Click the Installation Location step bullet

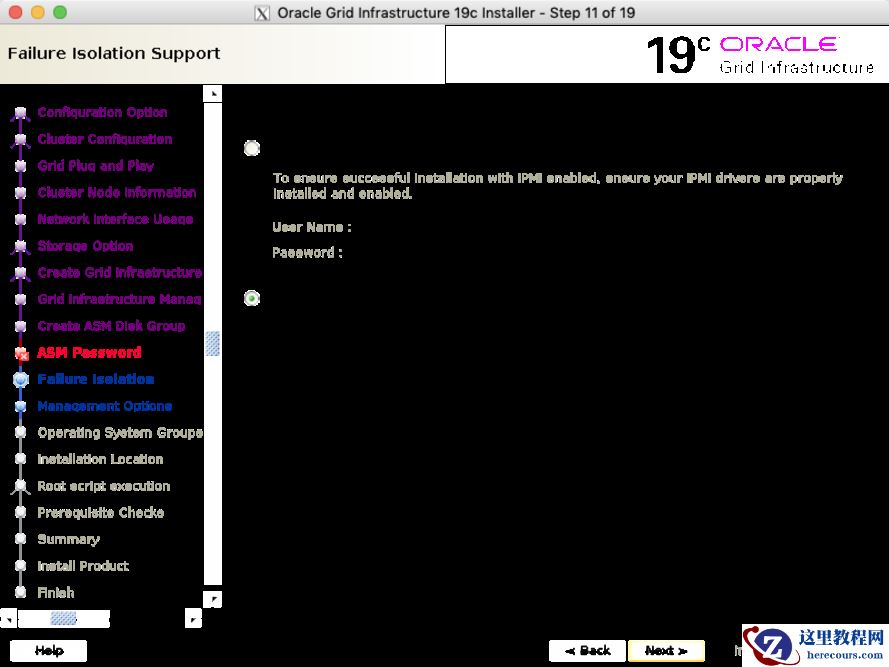pyautogui.click(x=20, y=459)
